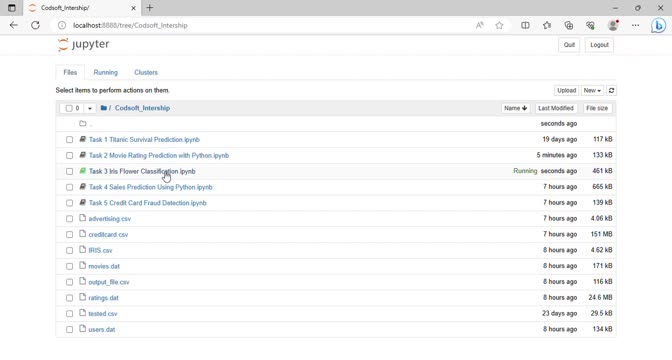Click the Logout button
This screenshot has width=672, height=360.
click(599, 45)
